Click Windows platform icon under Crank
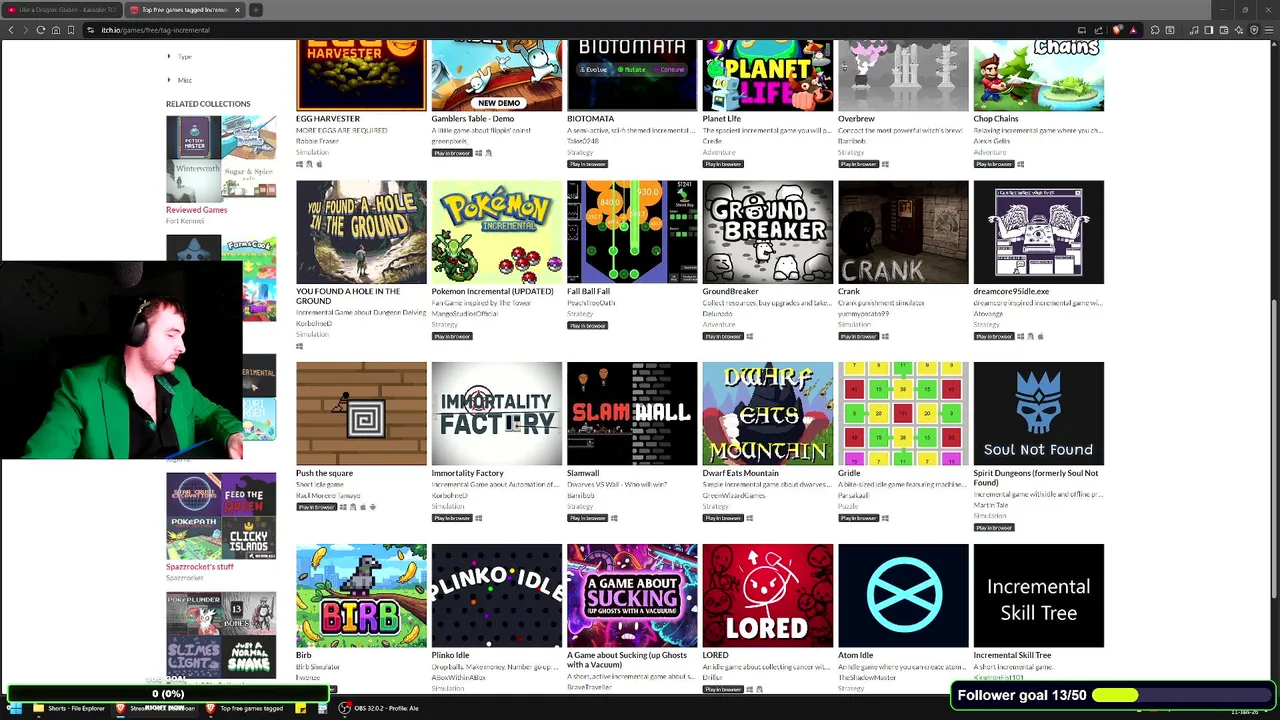 coord(885,336)
